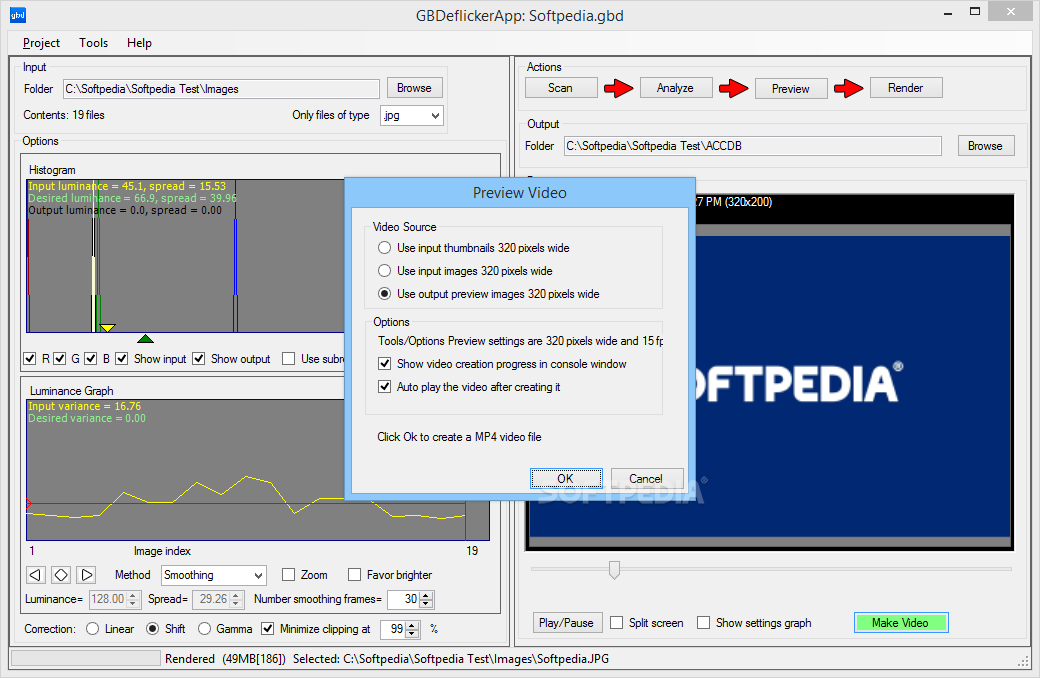
Task: Click the gbd app icon in title bar
Action: [18, 15]
